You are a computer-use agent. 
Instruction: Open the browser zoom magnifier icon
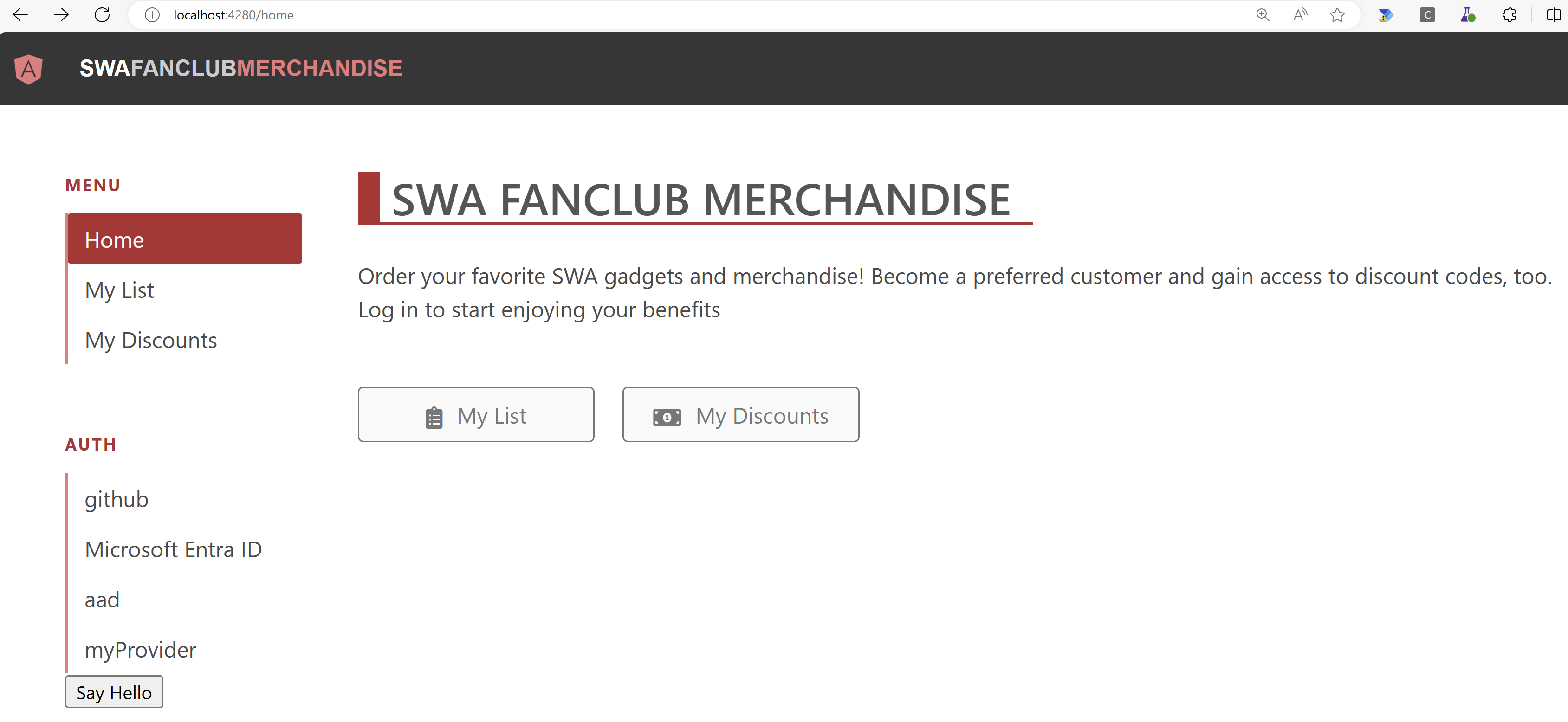click(1263, 14)
